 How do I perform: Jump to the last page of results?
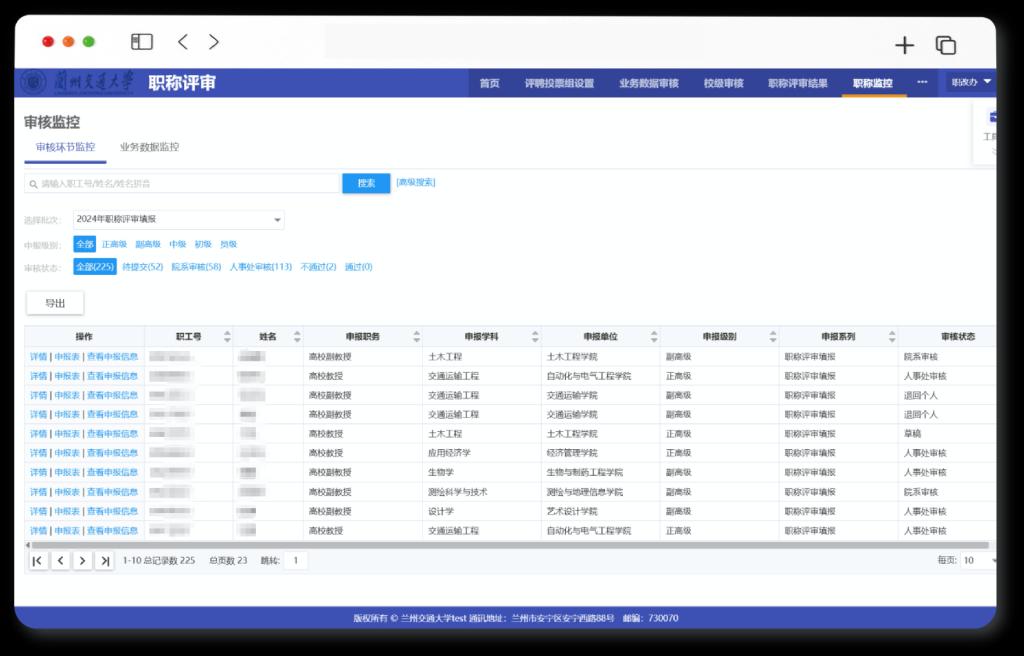tap(105, 561)
